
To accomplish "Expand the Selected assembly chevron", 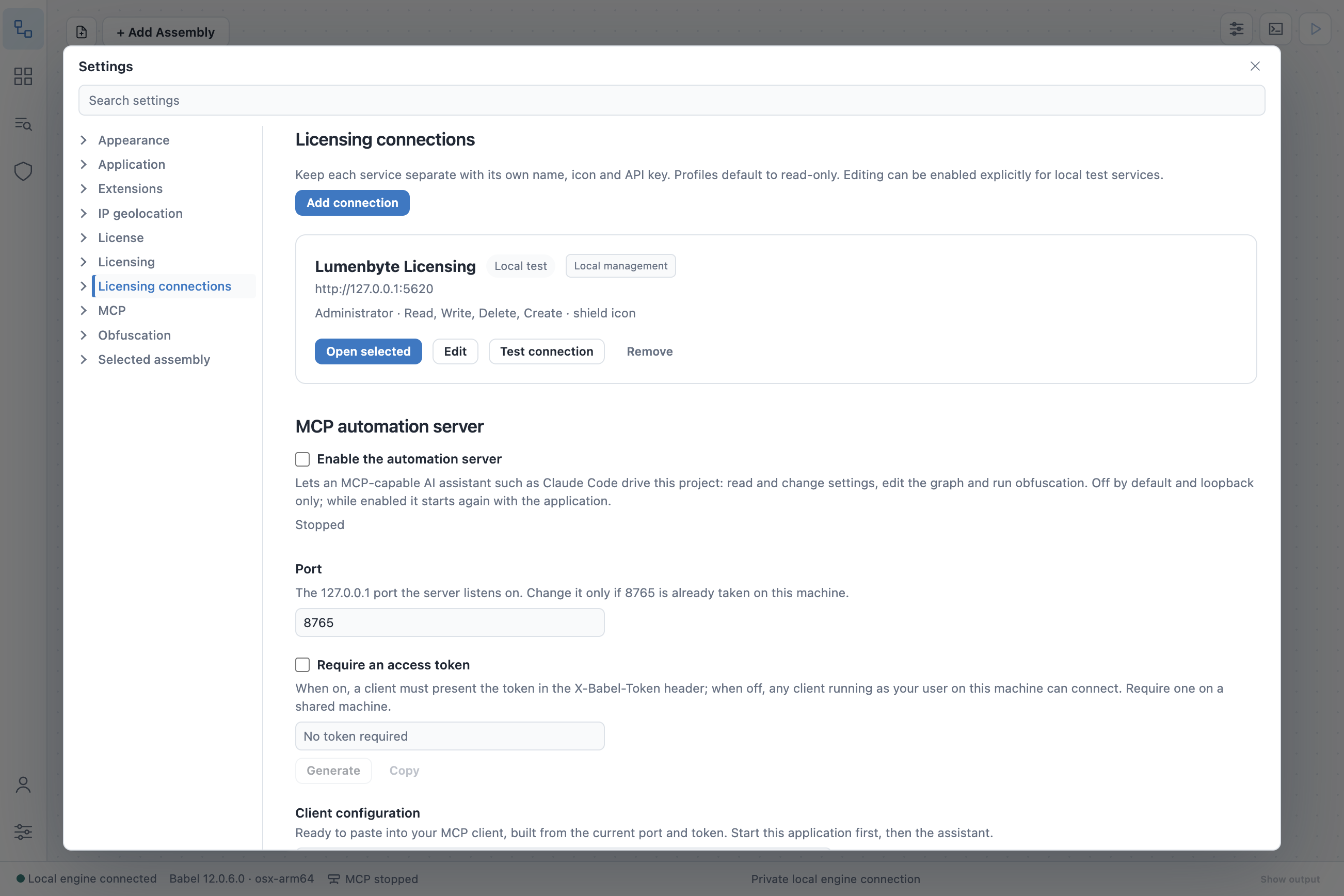I will (x=84, y=359).
